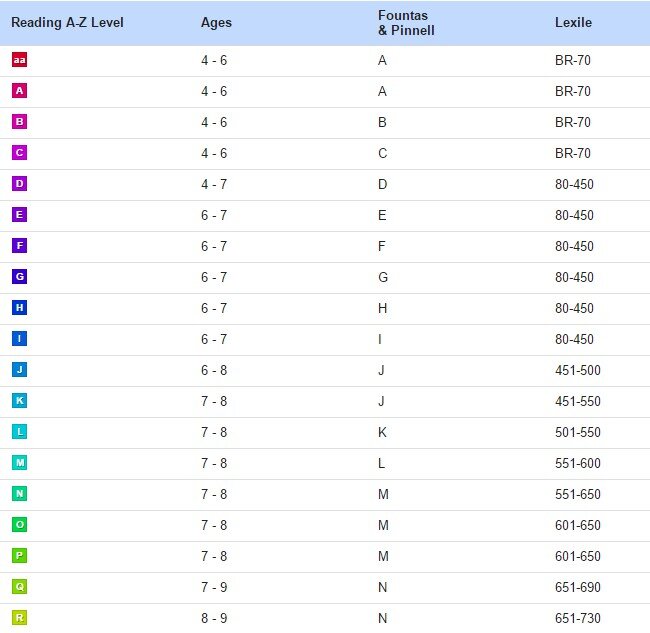Select Fountas & Pinnell 'N' in row R
This screenshot has height=633, width=650.
pos(382,618)
